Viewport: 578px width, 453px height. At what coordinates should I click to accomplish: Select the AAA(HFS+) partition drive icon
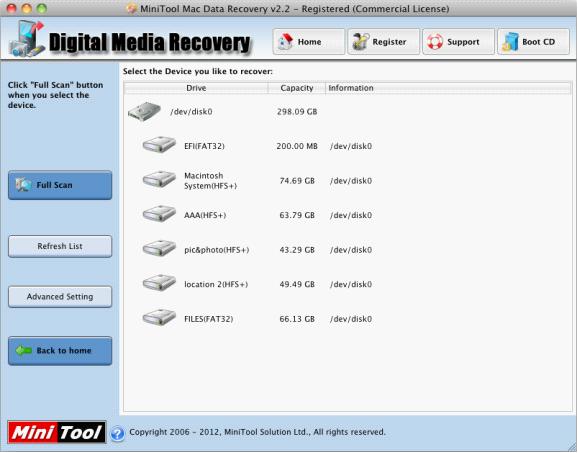(x=159, y=213)
